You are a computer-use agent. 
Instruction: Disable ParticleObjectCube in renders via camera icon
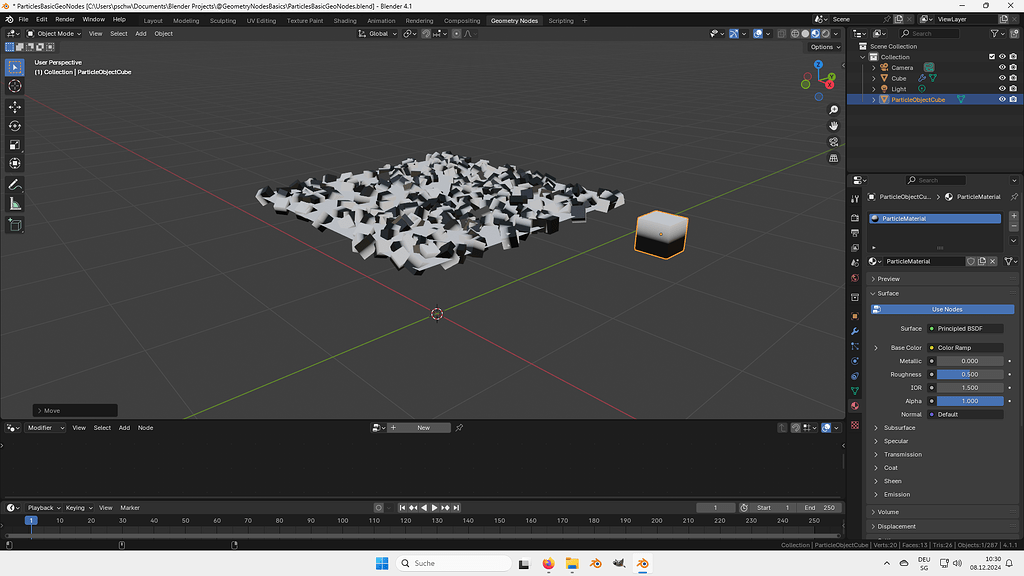[1013, 99]
